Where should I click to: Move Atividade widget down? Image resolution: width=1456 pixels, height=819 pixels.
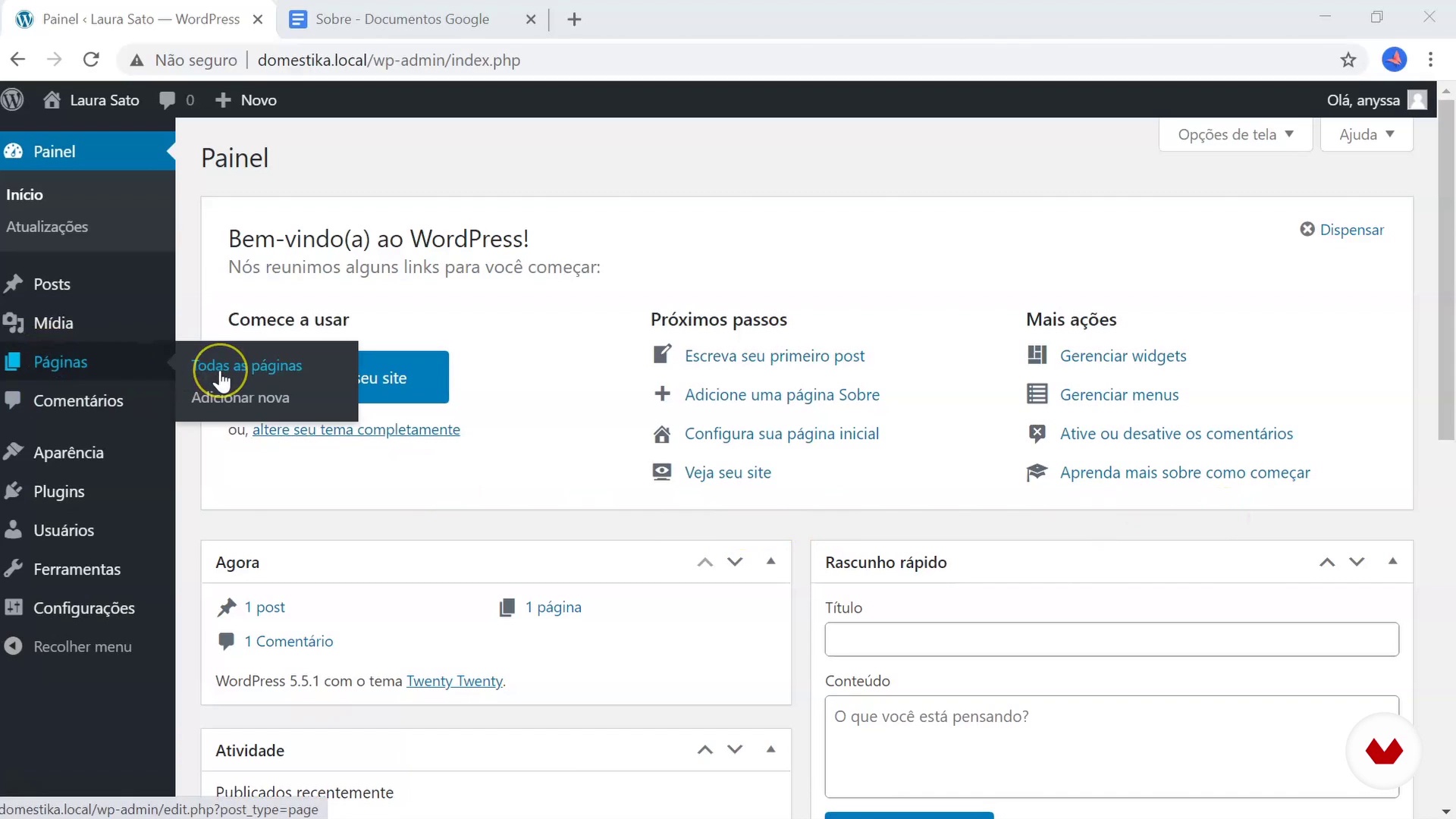[735, 750]
